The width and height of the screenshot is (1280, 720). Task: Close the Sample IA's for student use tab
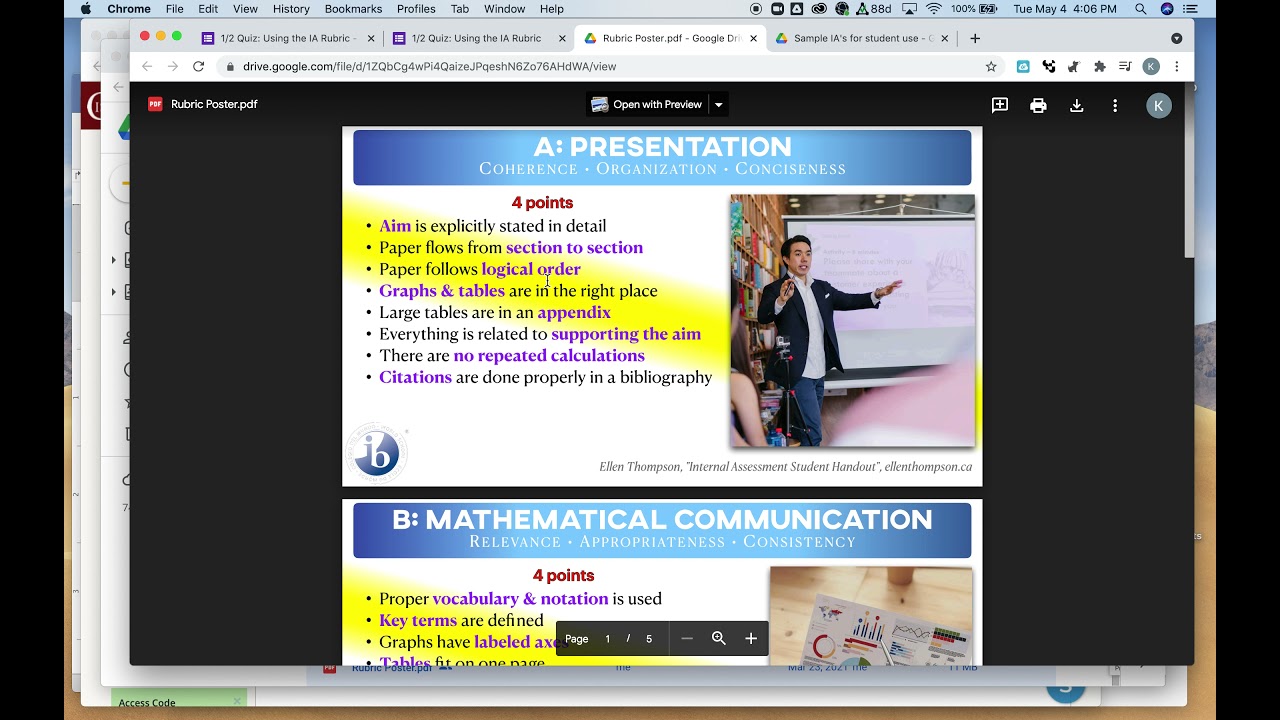coord(945,38)
